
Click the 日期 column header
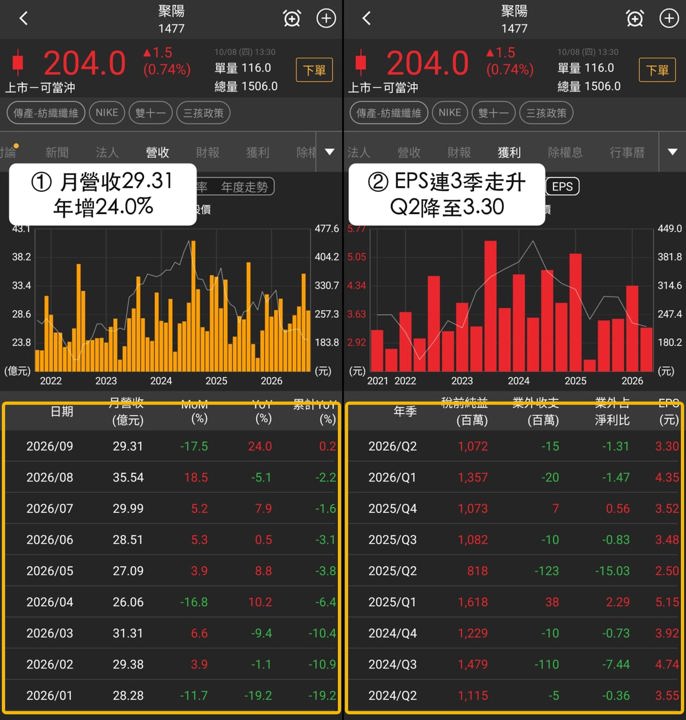pyautogui.click(x=62, y=411)
